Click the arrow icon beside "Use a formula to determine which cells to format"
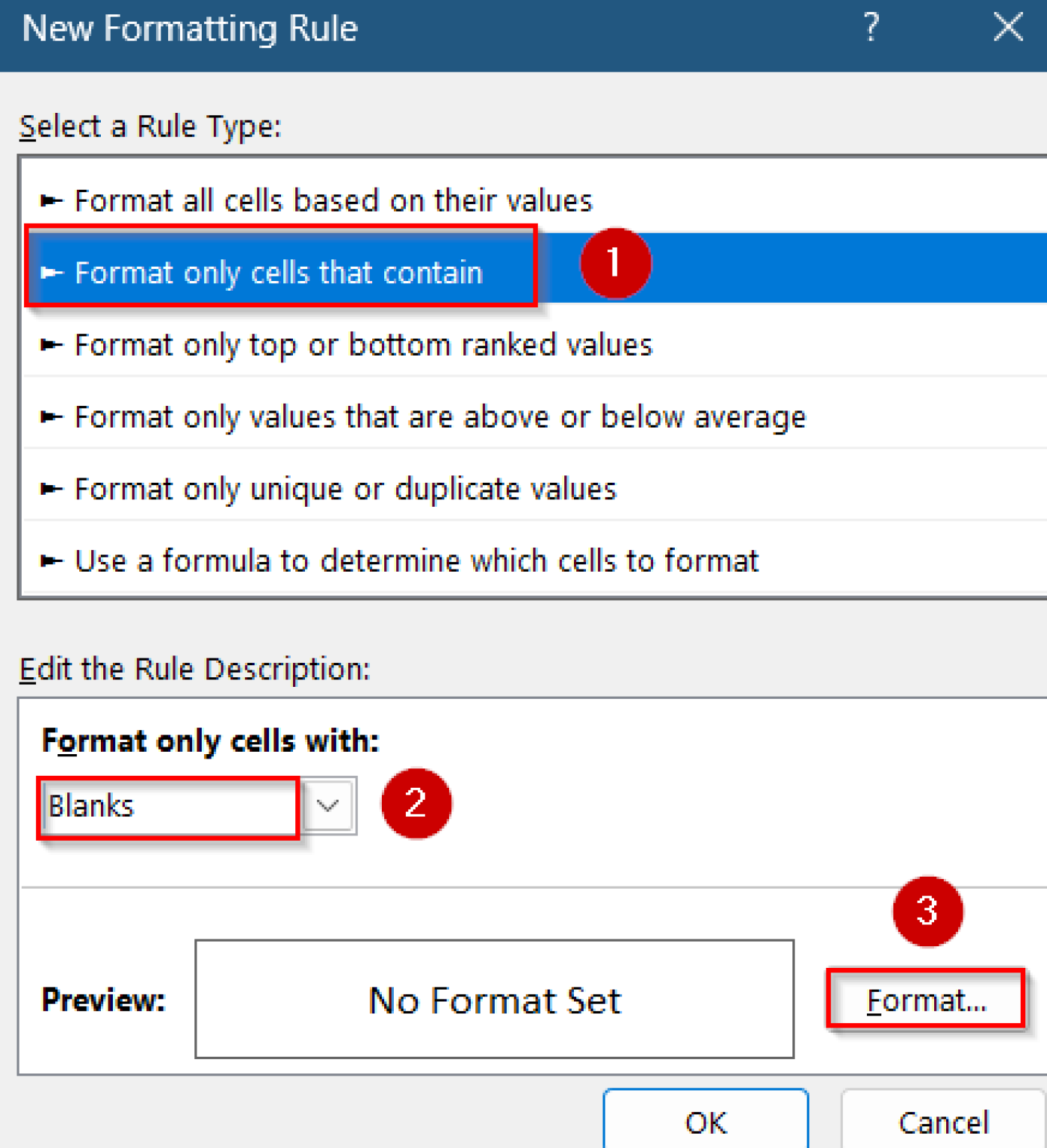1047x1148 pixels. tap(51, 561)
